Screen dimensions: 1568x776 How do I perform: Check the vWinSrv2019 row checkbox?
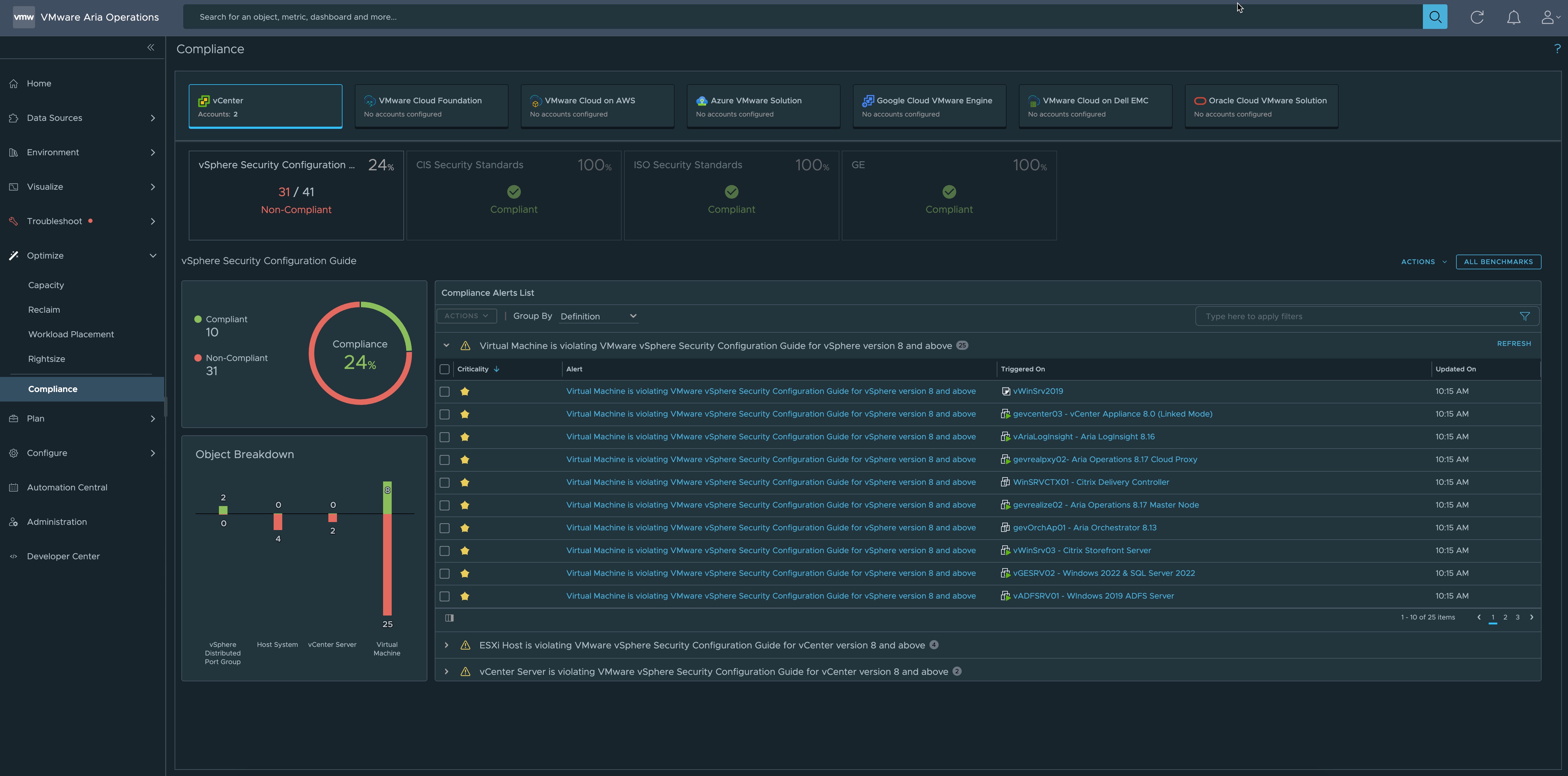point(444,392)
